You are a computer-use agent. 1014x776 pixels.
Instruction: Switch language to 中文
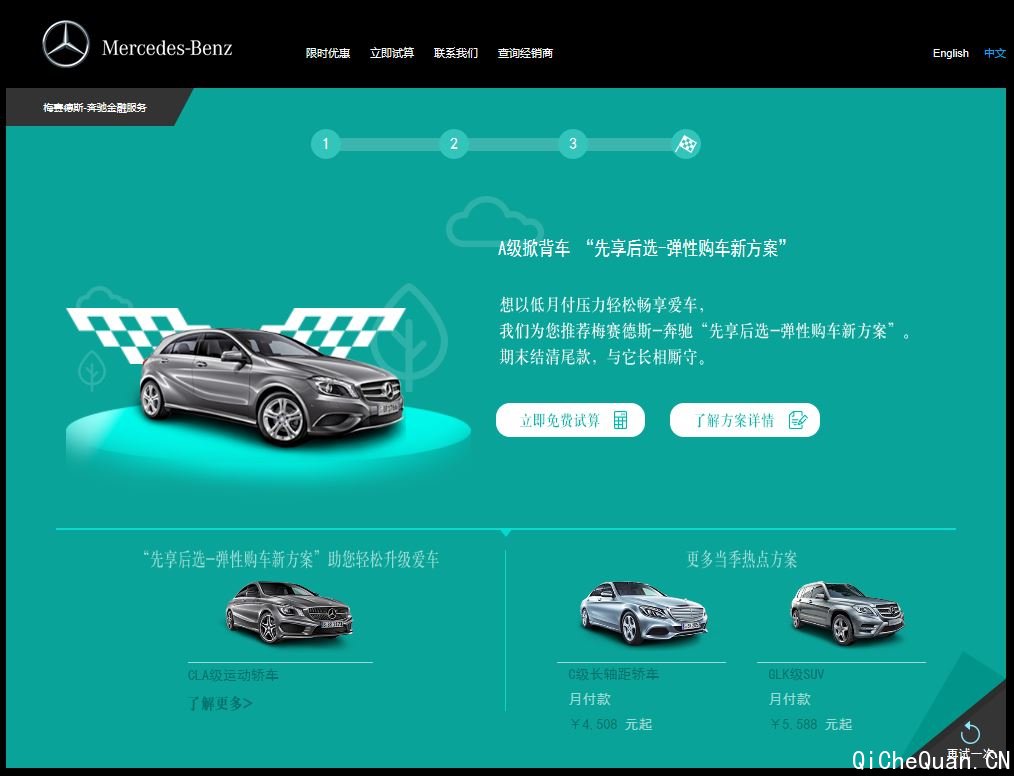pos(995,53)
